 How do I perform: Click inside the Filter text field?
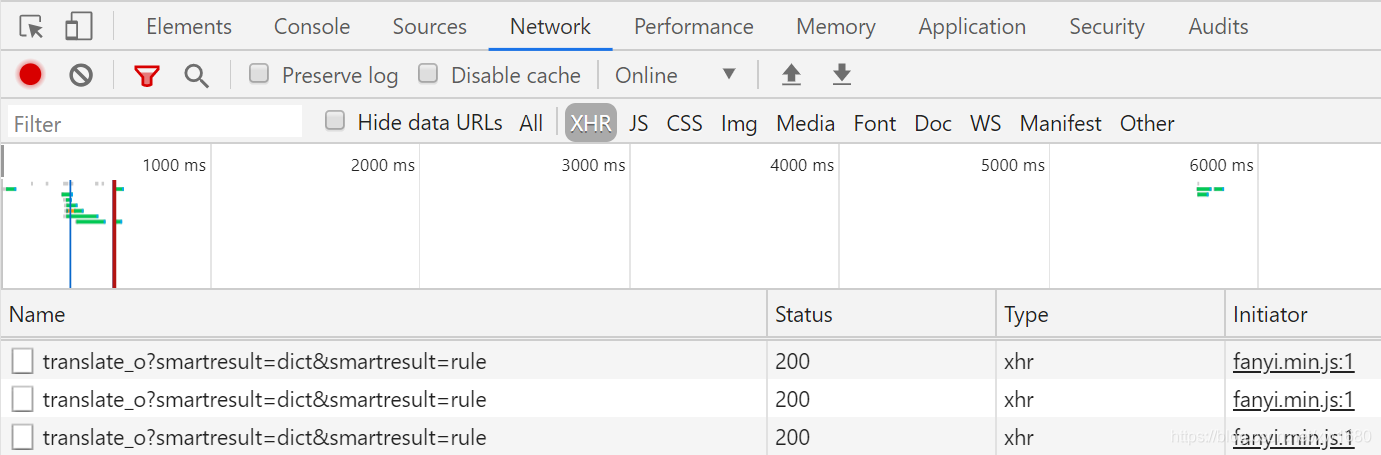click(x=155, y=123)
